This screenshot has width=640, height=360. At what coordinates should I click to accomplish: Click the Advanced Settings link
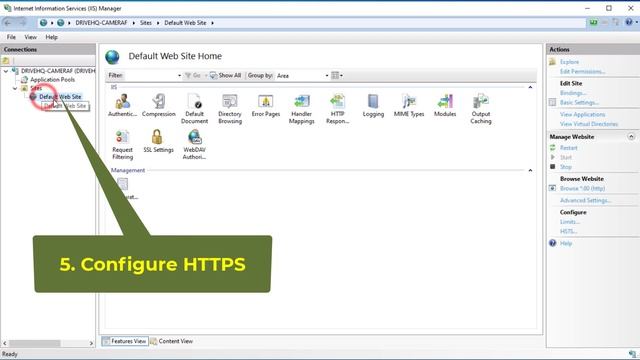[x=585, y=200]
